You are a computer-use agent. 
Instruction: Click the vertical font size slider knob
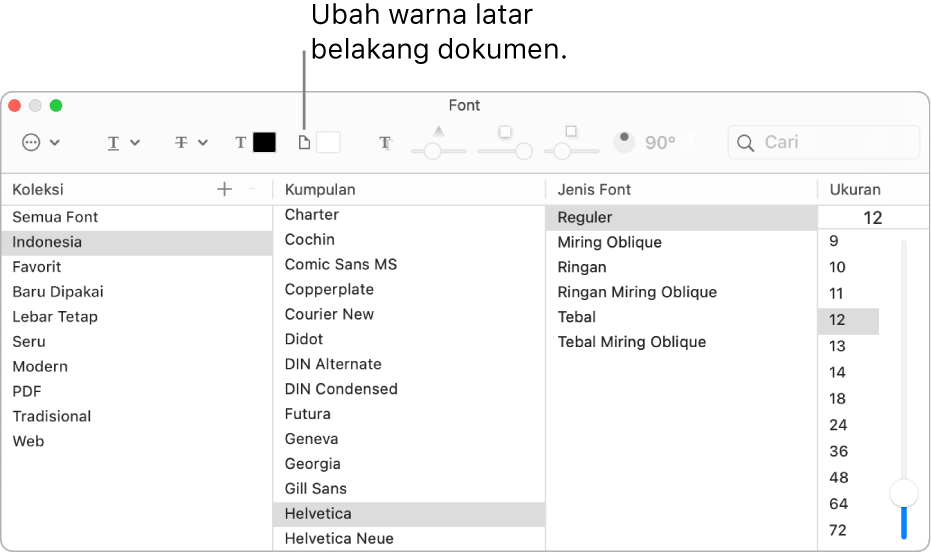[x=904, y=493]
